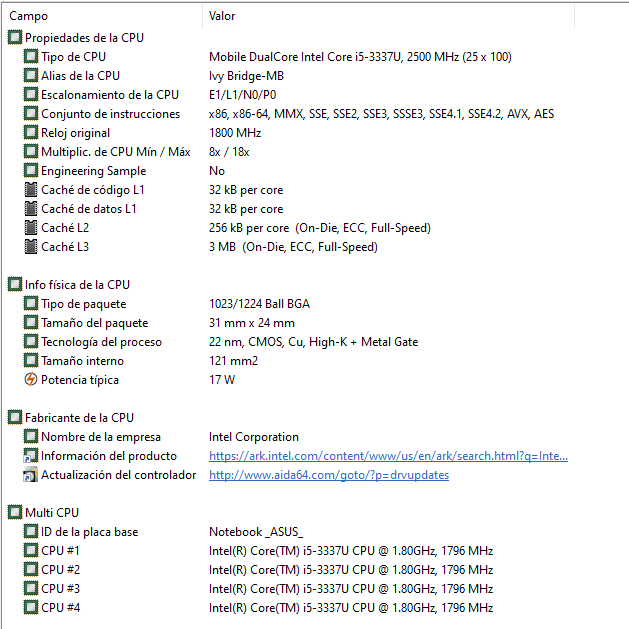Open the ark.intel.com product information link
The width and height of the screenshot is (629, 629).
388,456
